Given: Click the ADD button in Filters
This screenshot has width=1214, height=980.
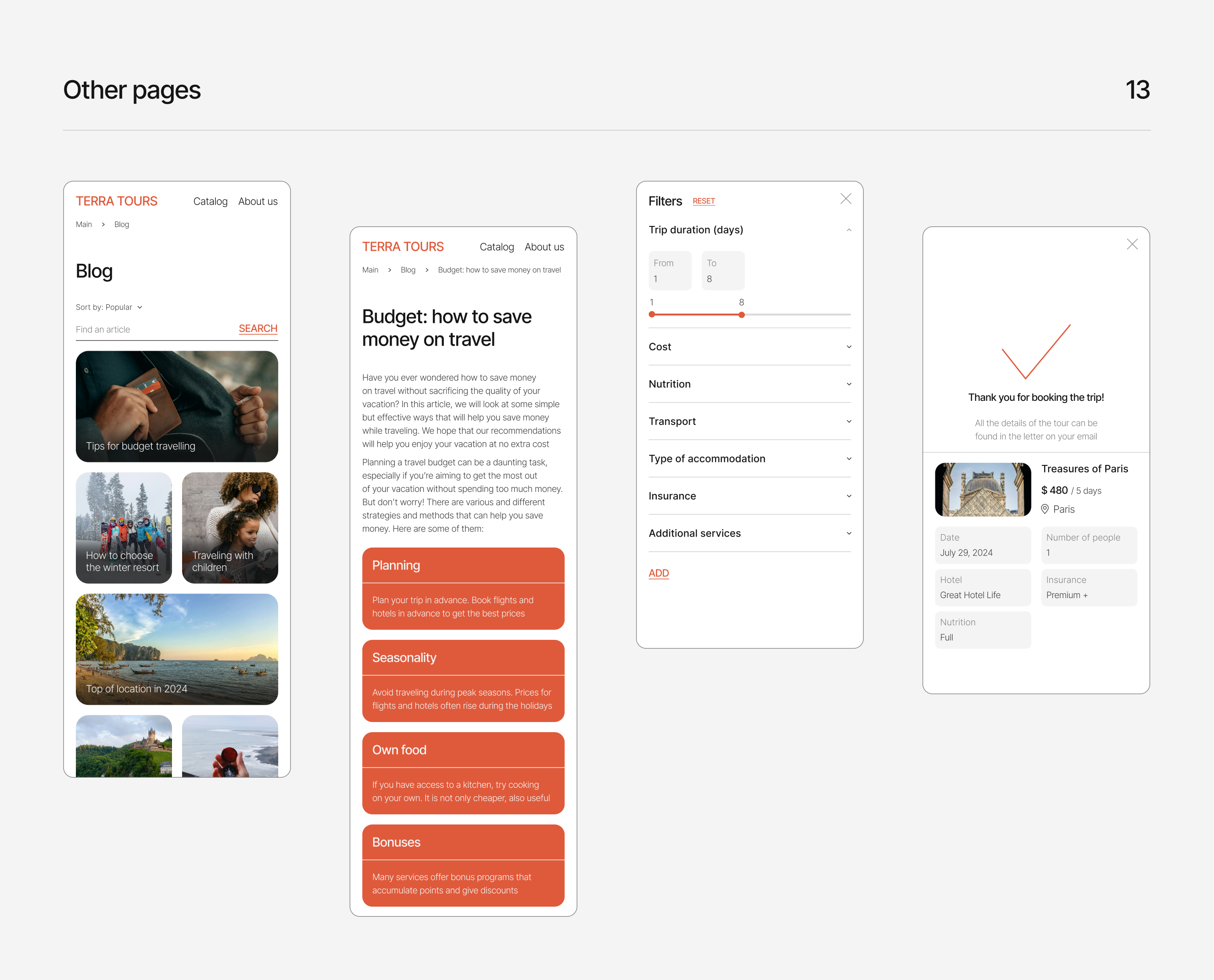Looking at the screenshot, I should 658,573.
